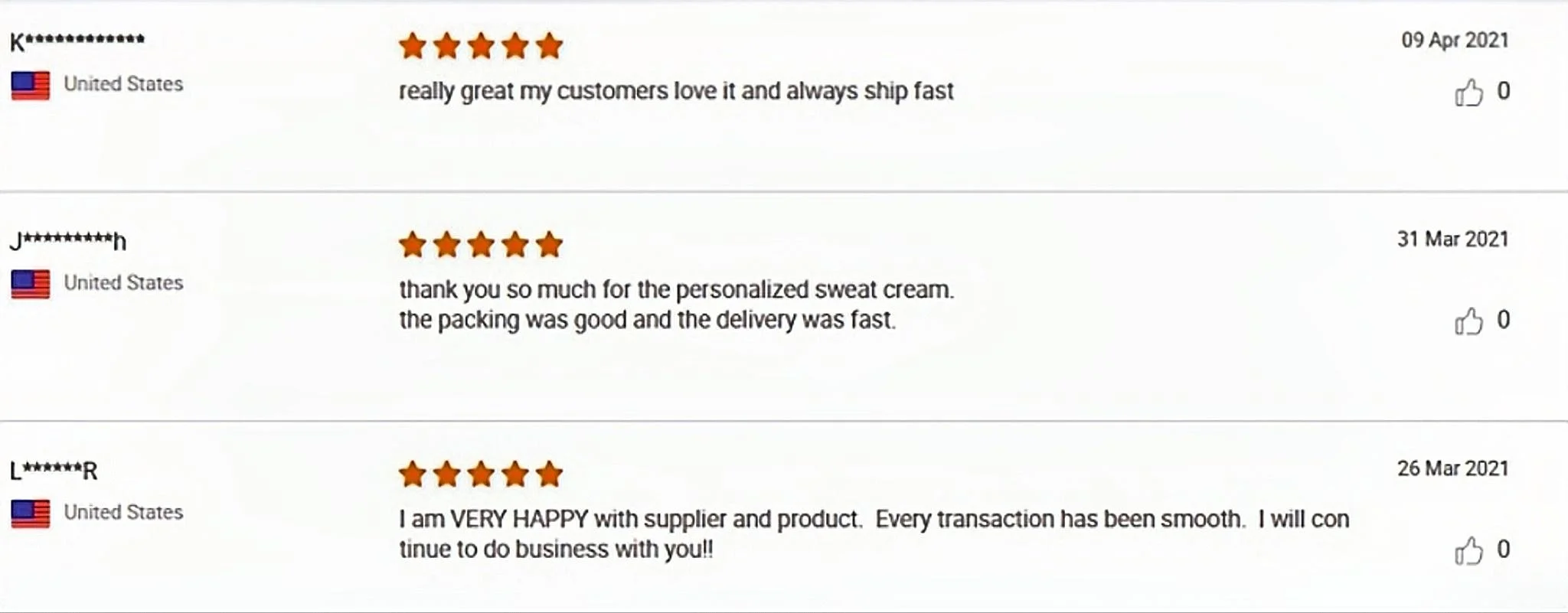Select reviewer name K*************
This screenshot has height=613, width=1568.
click(x=77, y=41)
